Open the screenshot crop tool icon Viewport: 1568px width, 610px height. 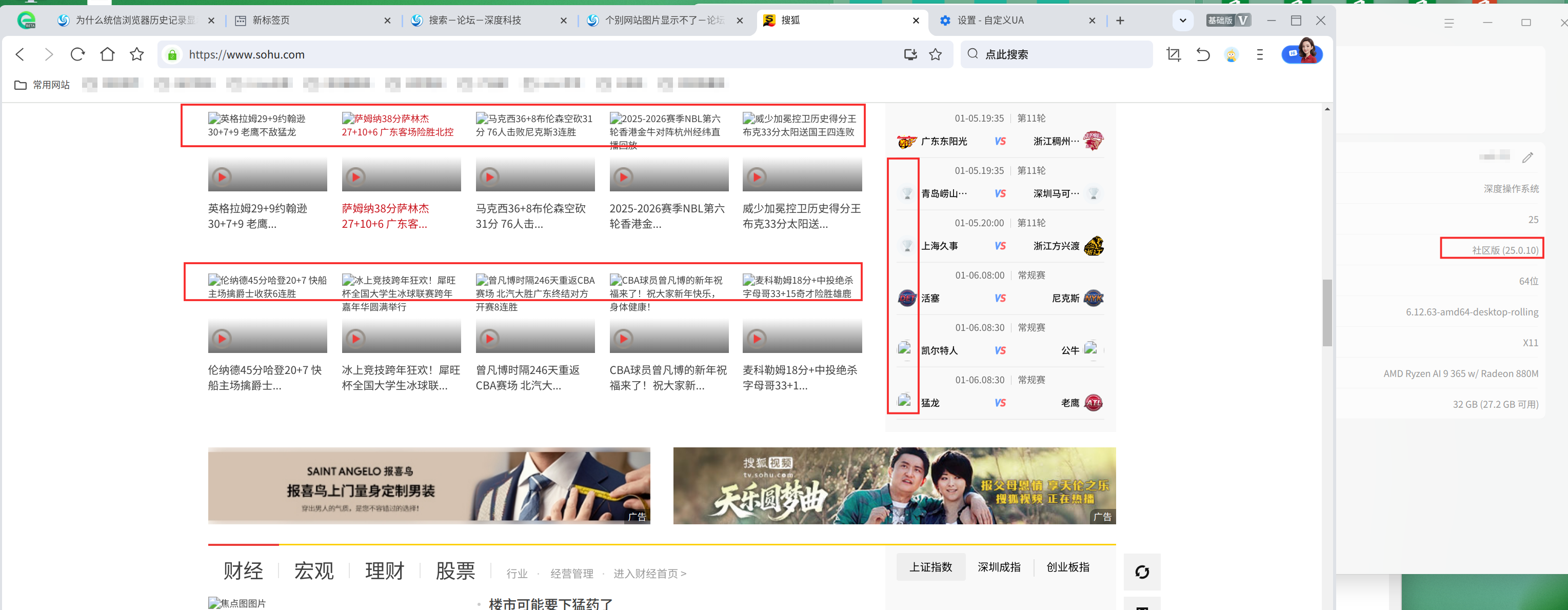click(1173, 55)
